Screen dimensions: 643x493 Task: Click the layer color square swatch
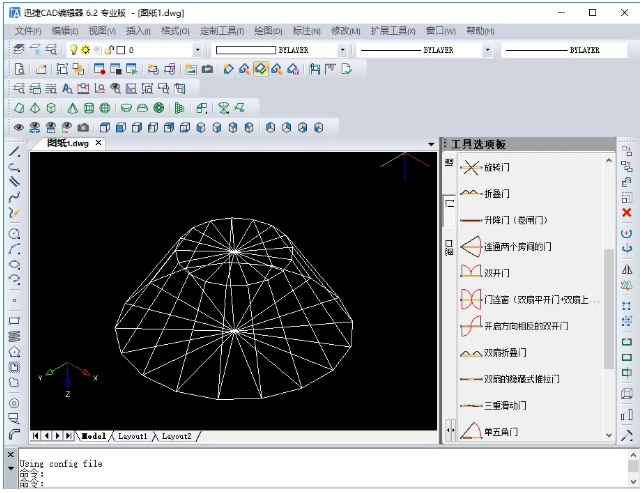[x=121, y=50]
